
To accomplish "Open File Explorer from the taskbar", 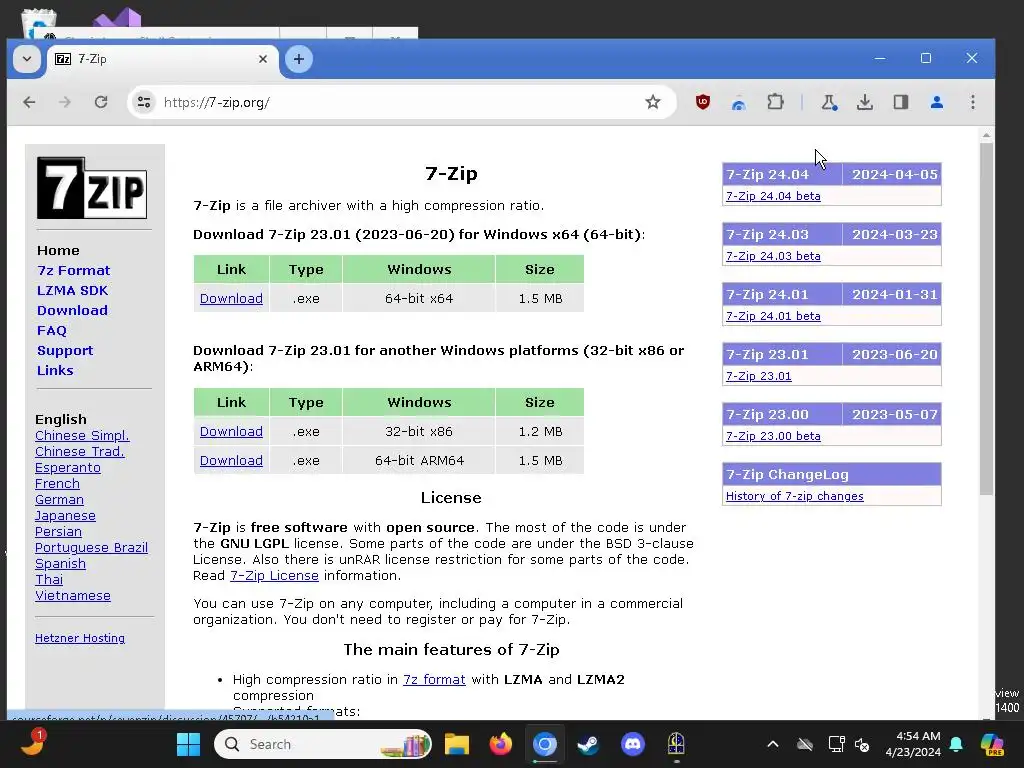I will coord(456,744).
